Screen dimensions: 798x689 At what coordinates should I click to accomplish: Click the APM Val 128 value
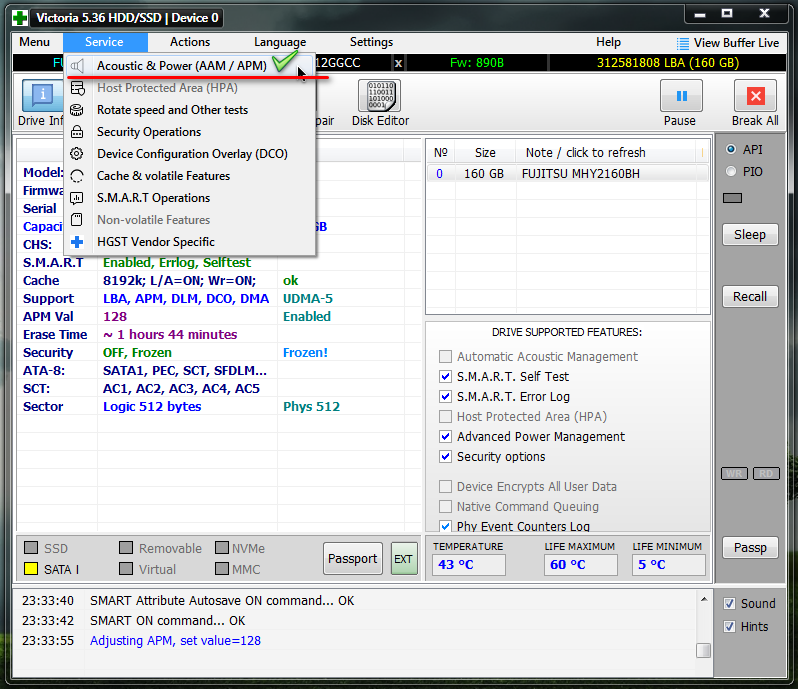pos(115,317)
